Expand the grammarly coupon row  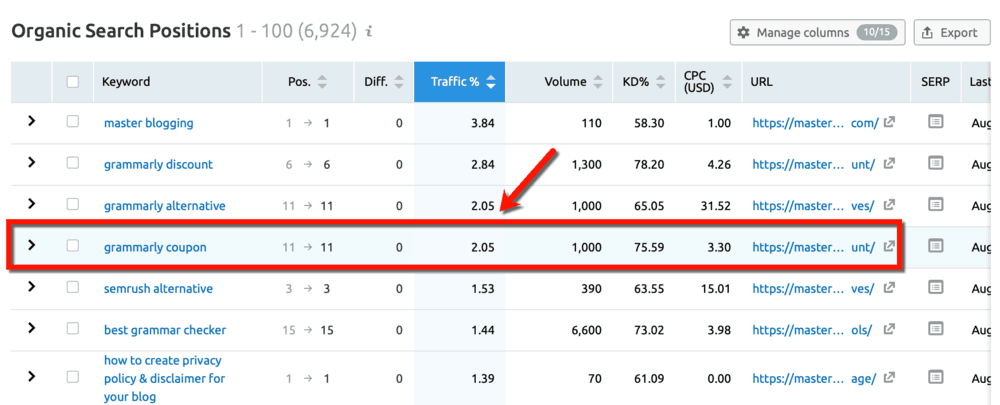[x=31, y=245]
